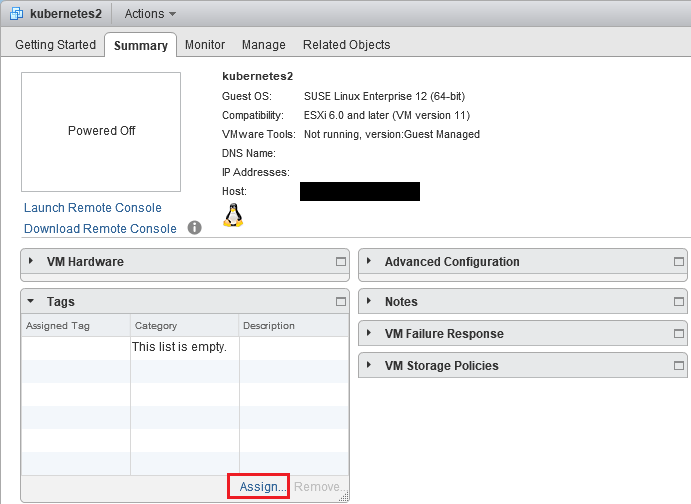Click the info icon beside Download Remote Console
The height and width of the screenshot is (504, 691).
pos(194,228)
